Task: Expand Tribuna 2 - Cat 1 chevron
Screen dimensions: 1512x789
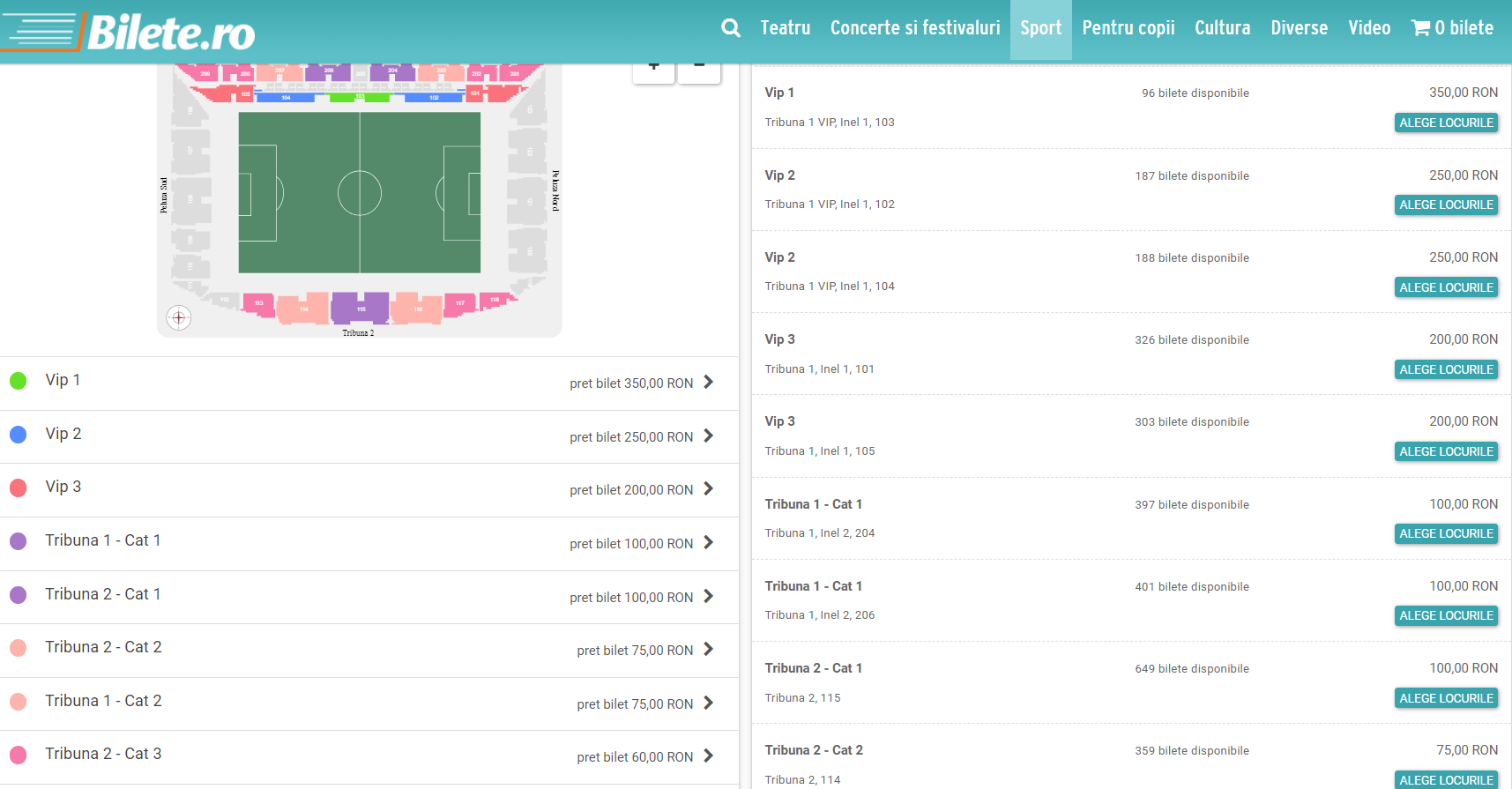Action: tap(708, 597)
